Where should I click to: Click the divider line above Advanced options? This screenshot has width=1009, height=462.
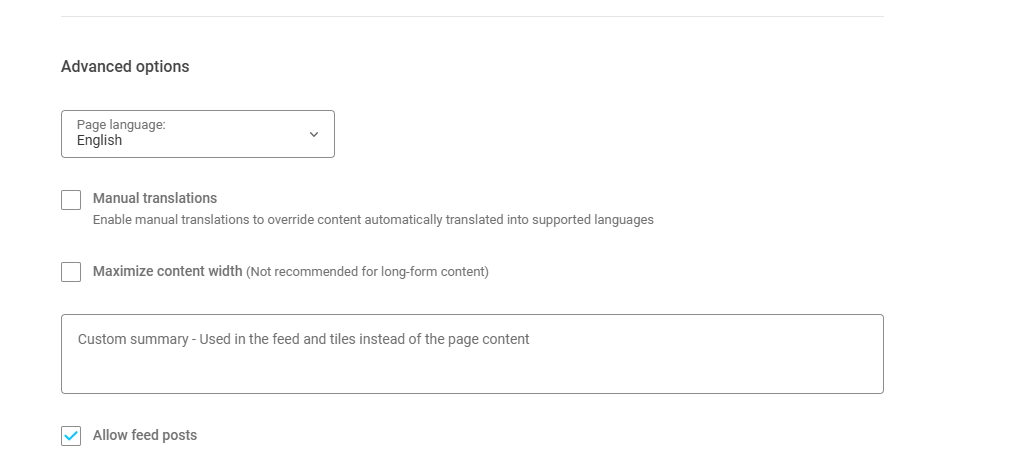click(x=472, y=17)
